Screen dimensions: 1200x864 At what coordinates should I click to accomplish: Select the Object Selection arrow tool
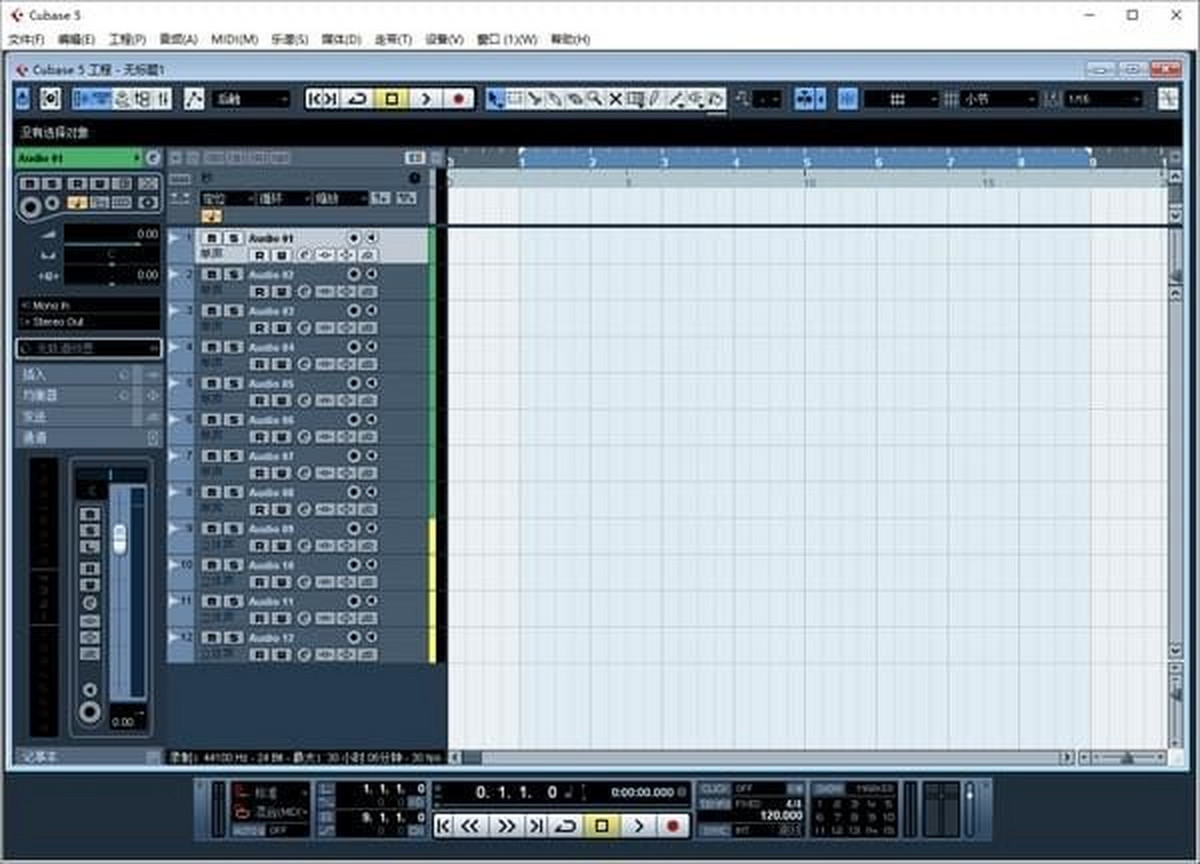497,99
